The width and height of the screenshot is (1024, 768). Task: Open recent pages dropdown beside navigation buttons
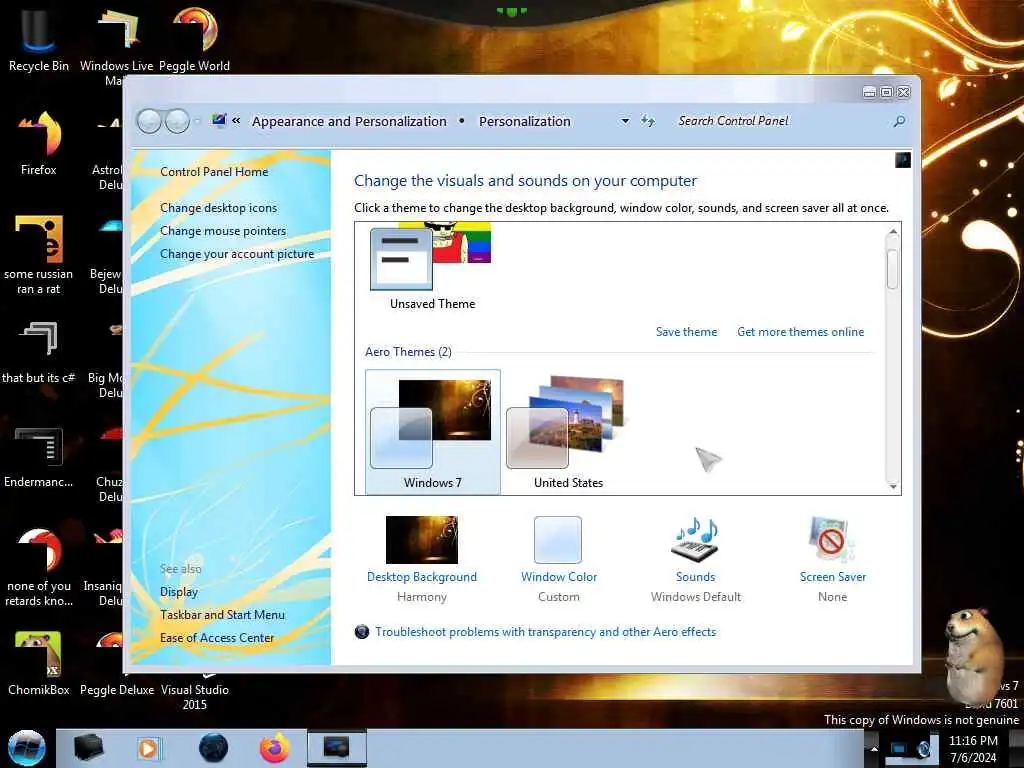pyautogui.click(x=197, y=121)
